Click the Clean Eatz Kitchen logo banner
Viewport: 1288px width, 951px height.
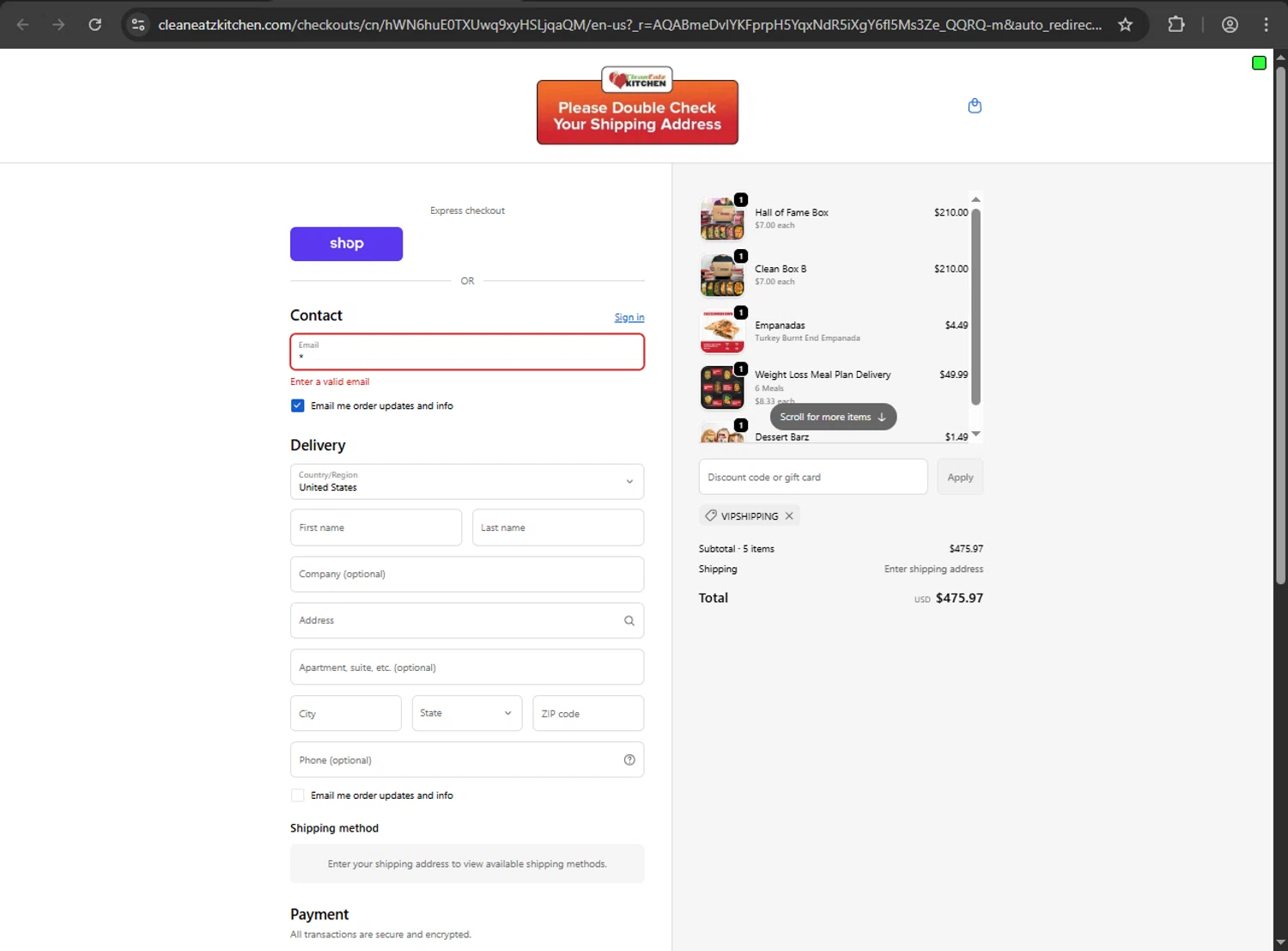[x=637, y=106]
